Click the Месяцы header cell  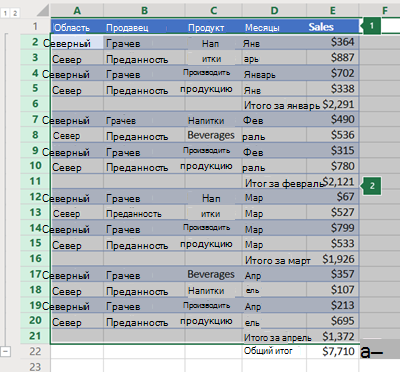pos(274,26)
